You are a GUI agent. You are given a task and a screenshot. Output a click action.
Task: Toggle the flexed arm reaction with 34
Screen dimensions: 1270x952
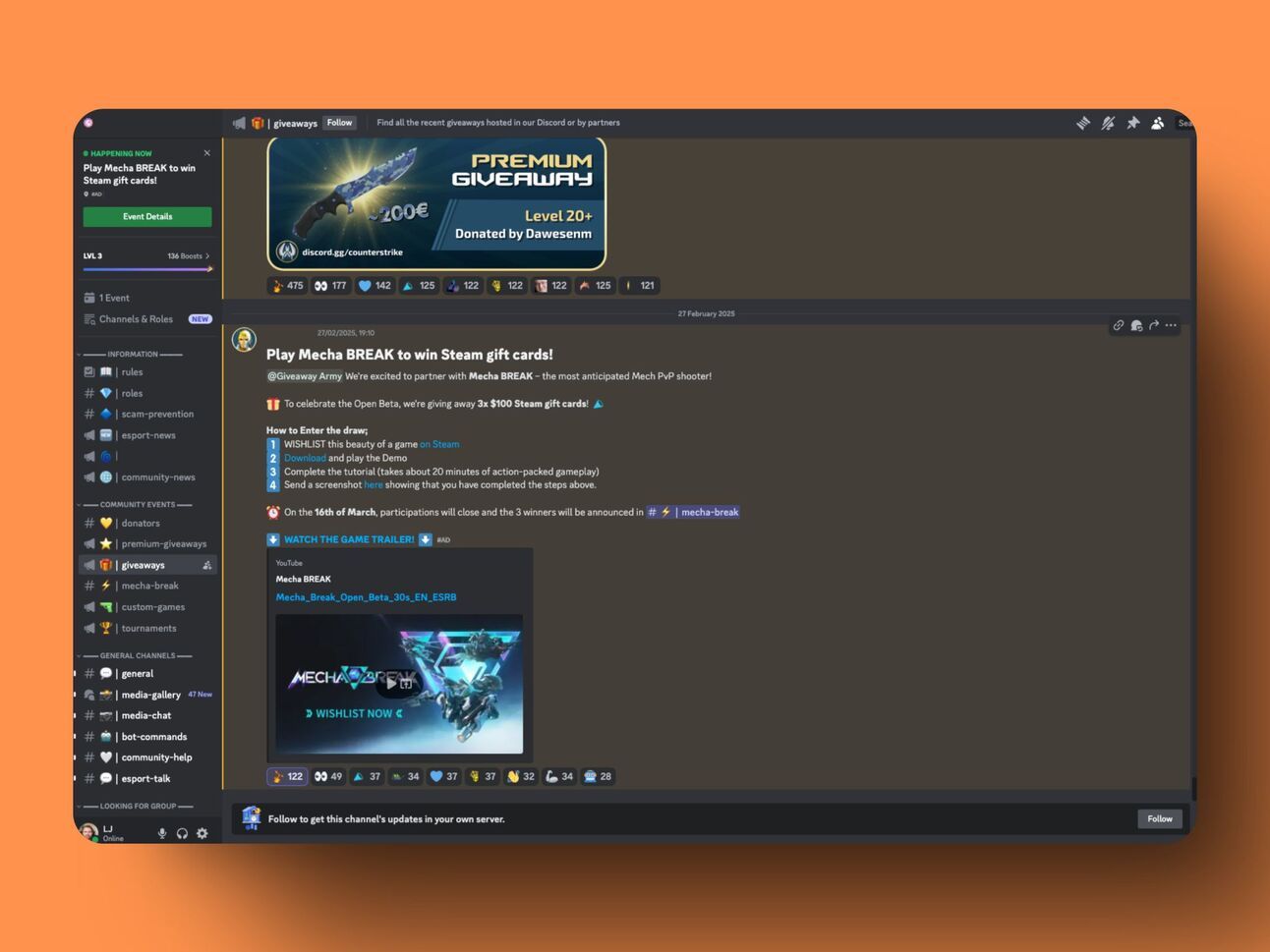coord(559,776)
